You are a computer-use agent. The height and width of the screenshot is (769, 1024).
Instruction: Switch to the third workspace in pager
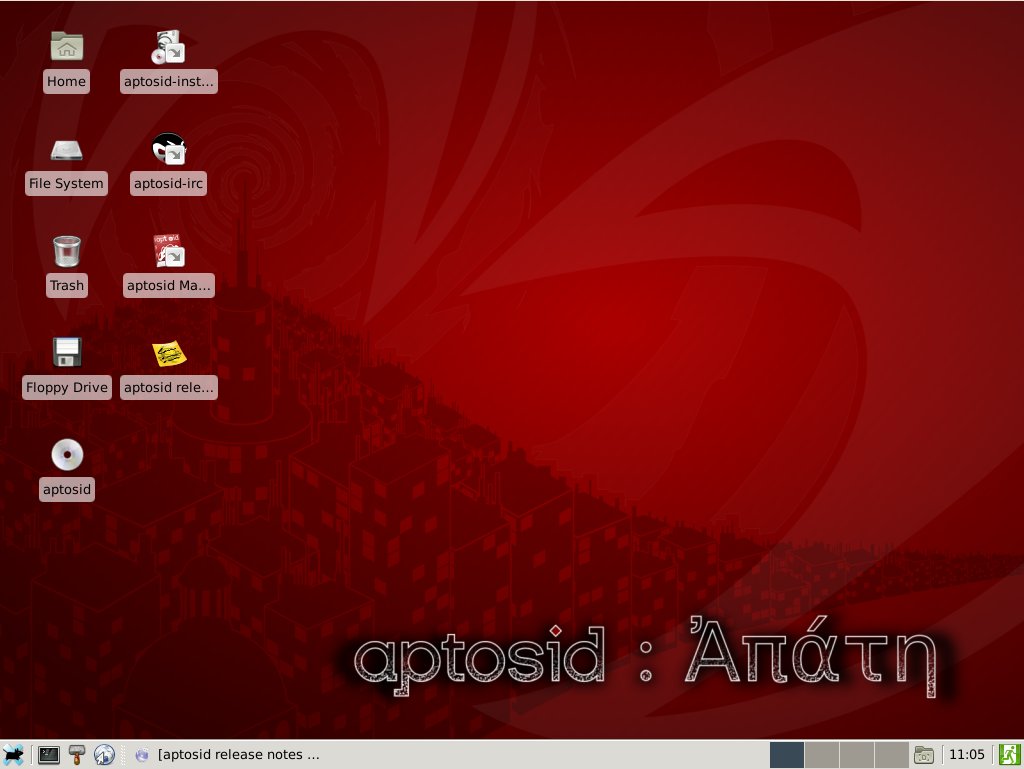click(x=857, y=755)
